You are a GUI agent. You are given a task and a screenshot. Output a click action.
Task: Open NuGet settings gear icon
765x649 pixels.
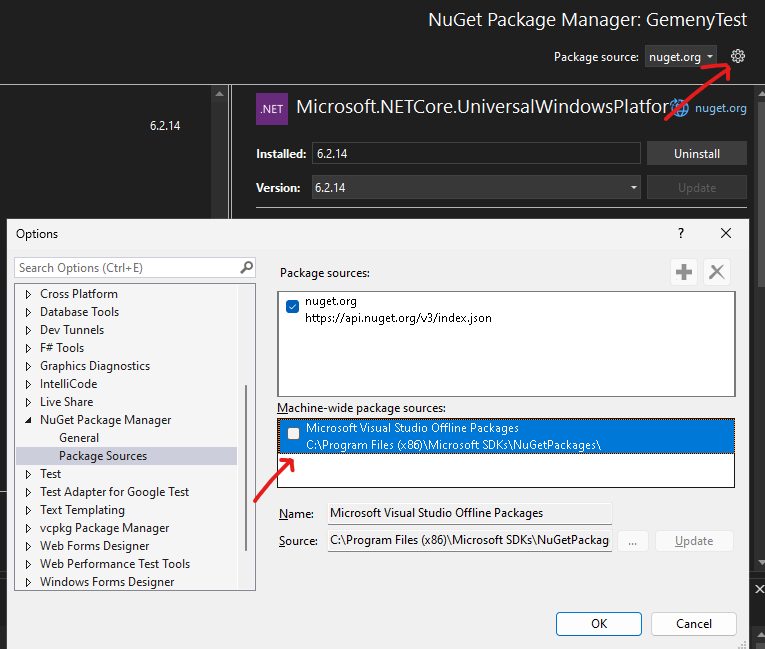click(737, 57)
